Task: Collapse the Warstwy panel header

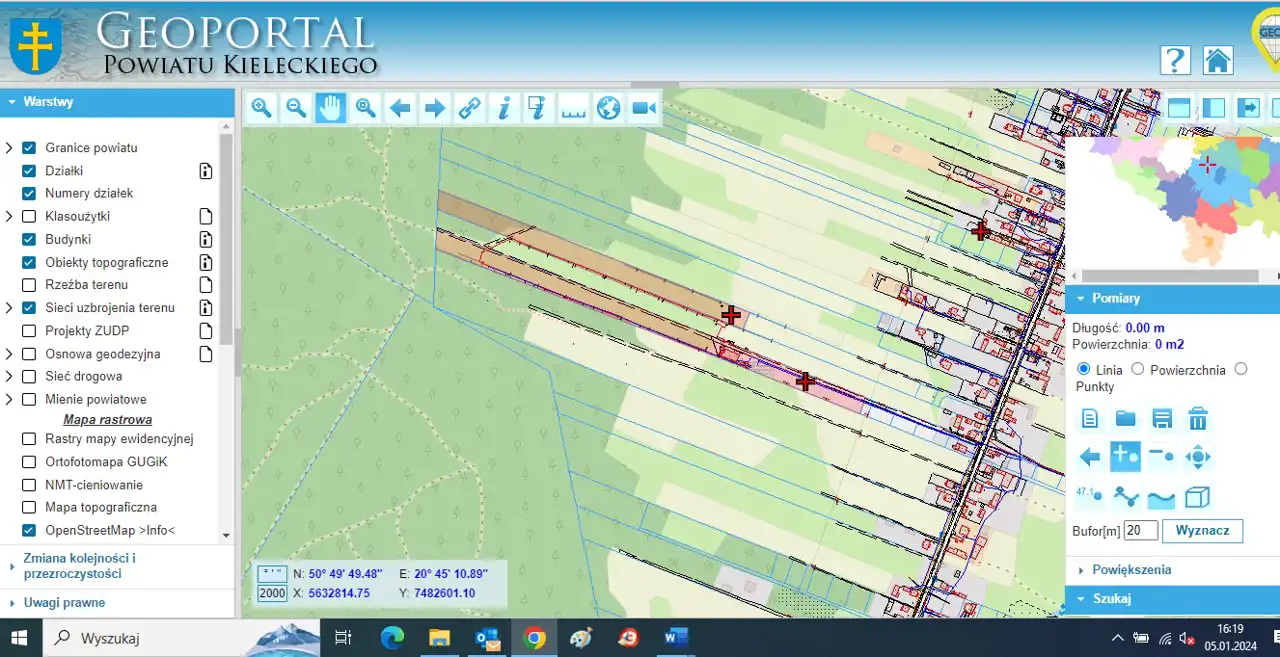Action: click(48, 102)
